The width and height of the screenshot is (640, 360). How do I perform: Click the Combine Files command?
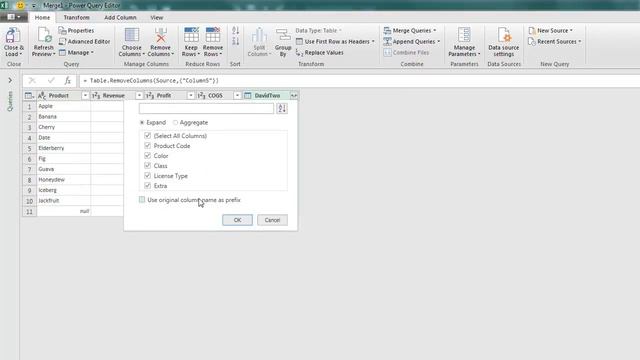(406, 53)
